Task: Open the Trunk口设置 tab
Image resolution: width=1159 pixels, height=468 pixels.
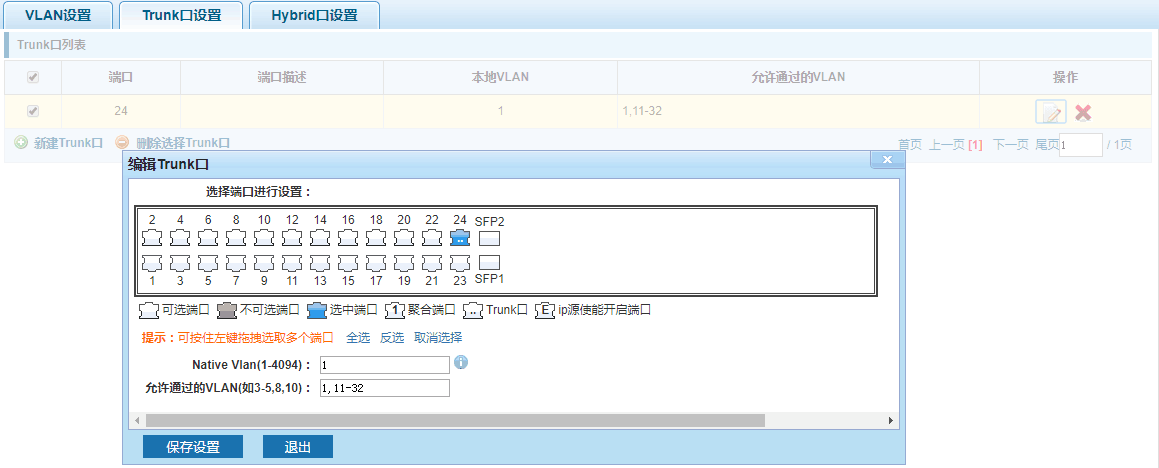Action: 181,16
